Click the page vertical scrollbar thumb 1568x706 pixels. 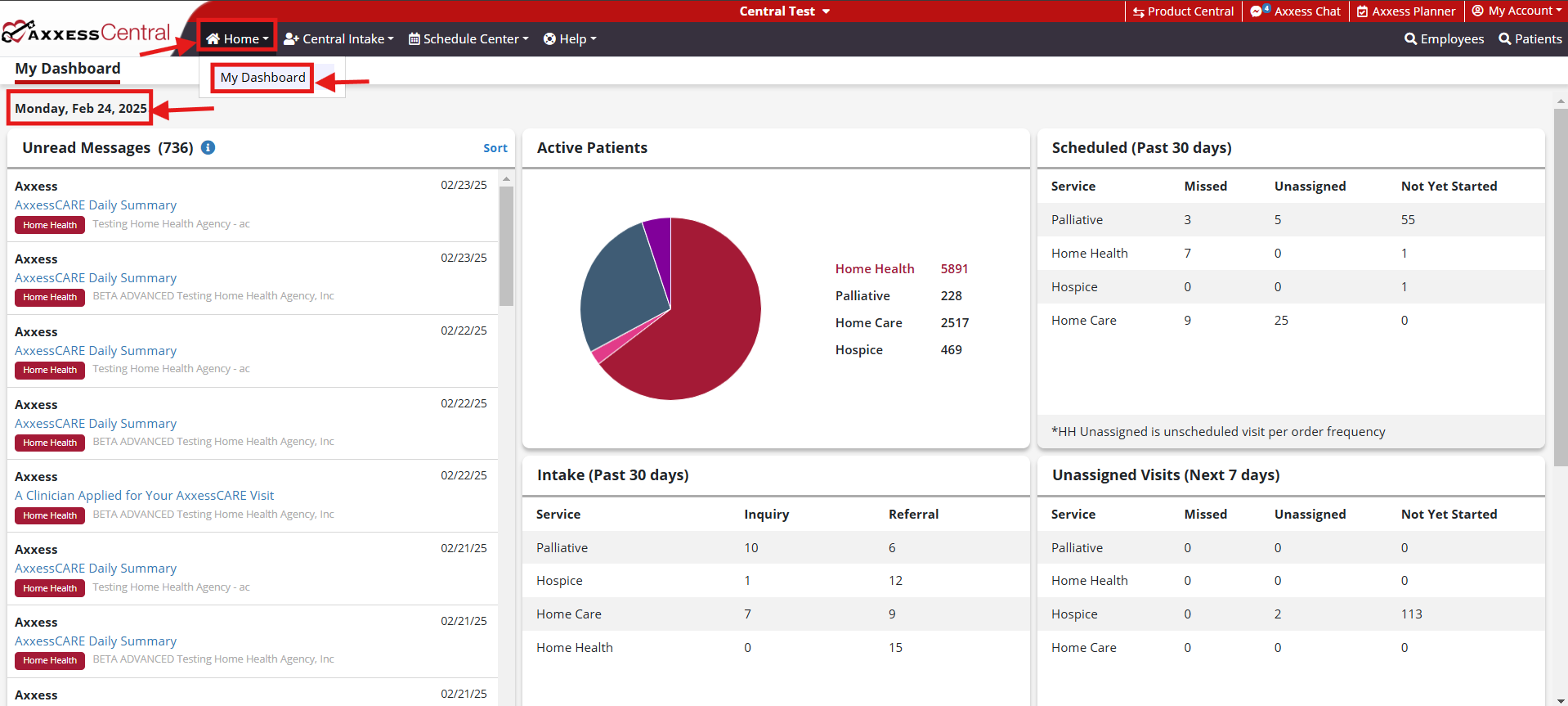1560,286
